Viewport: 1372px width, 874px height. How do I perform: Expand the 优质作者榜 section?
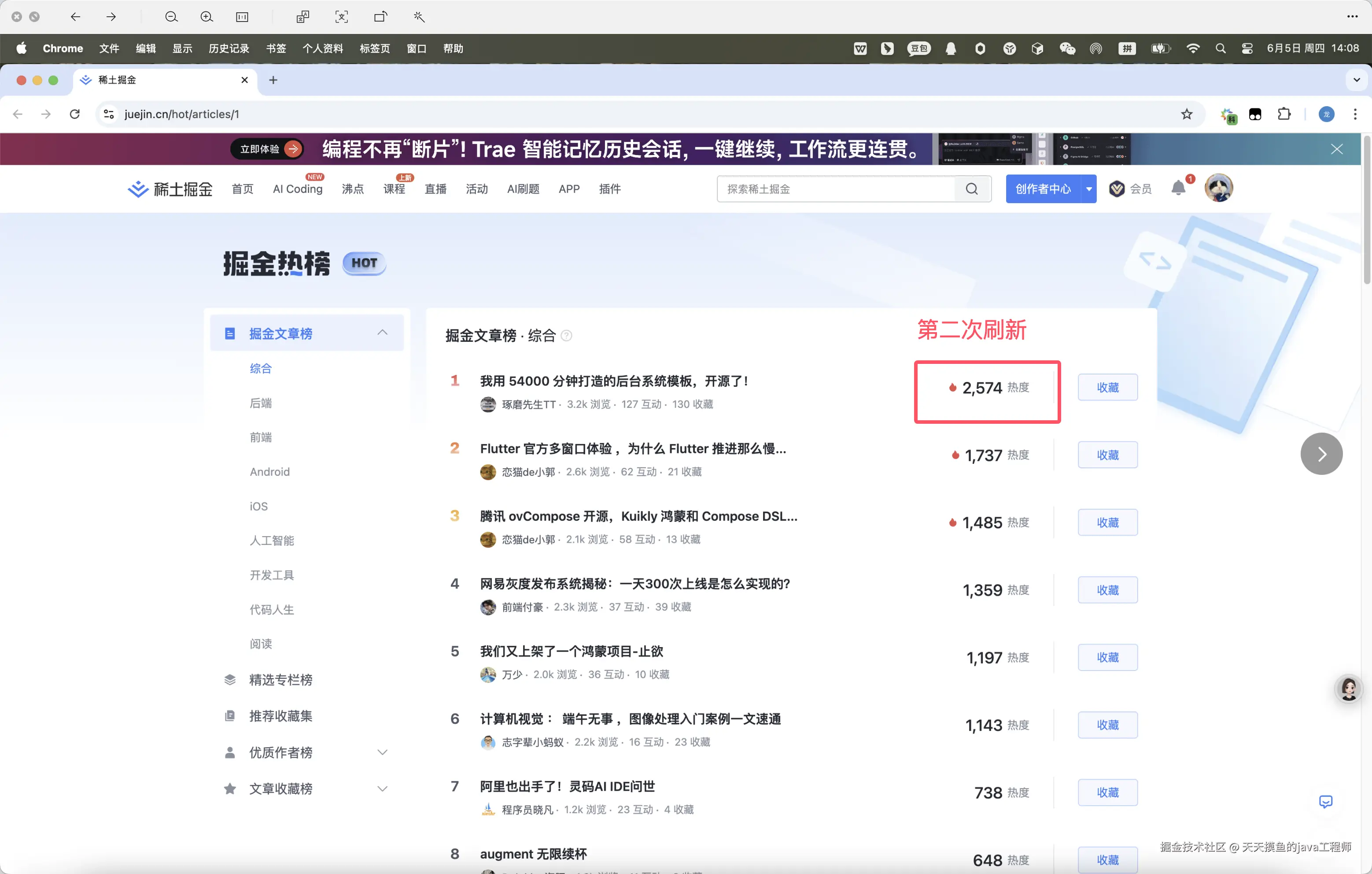click(x=382, y=752)
